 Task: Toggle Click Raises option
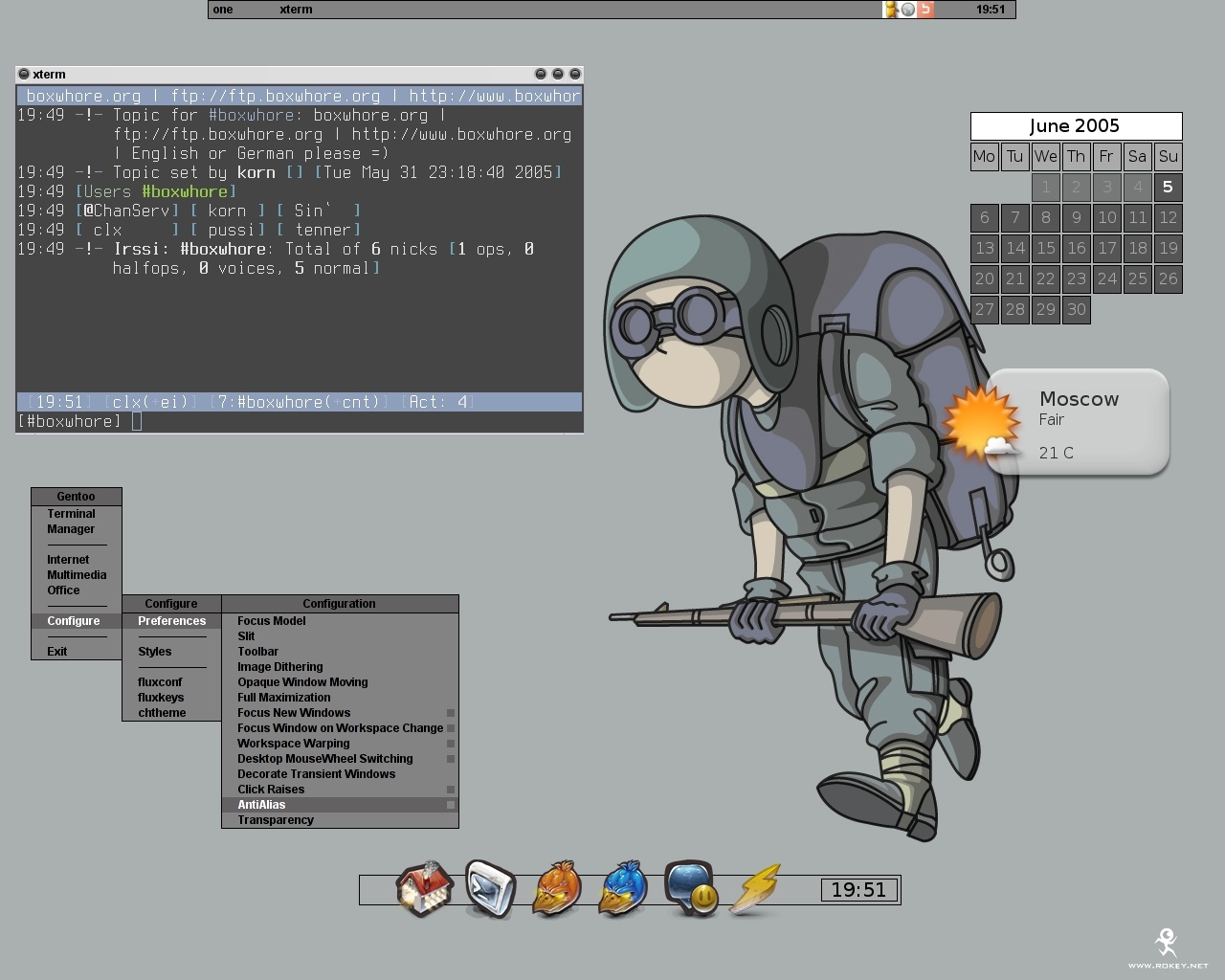(x=340, y=790)
